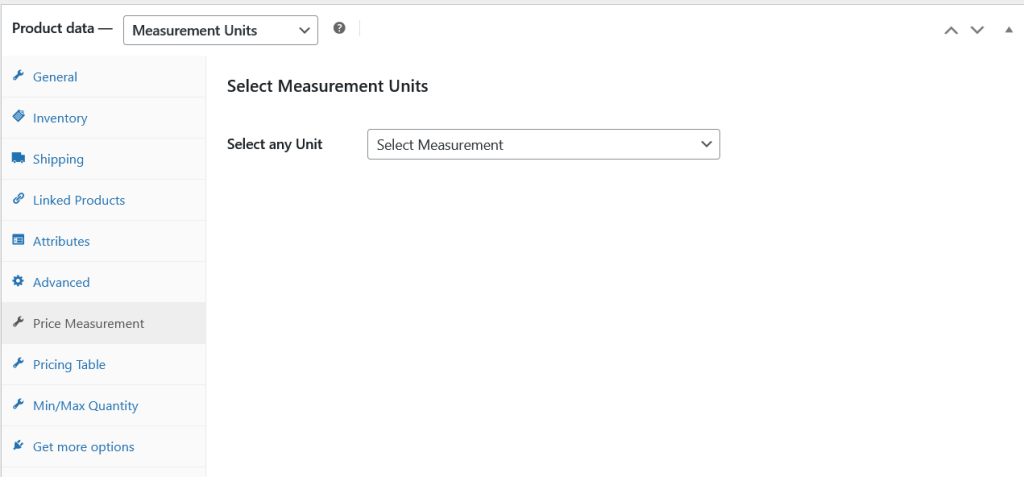Click the wrench icon beside General
This screenshot has width=1024, height=477.
(x=18, y=76)
